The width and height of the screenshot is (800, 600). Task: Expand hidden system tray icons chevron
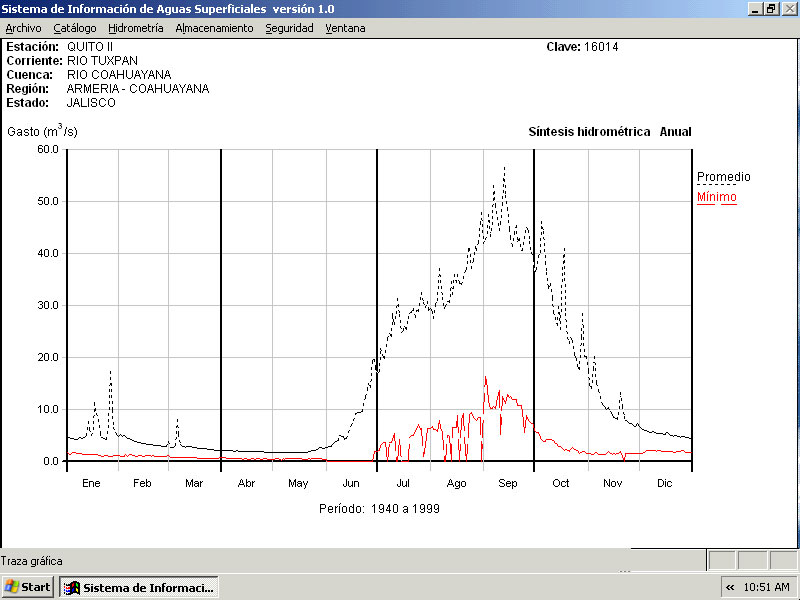tap(730, 587)
